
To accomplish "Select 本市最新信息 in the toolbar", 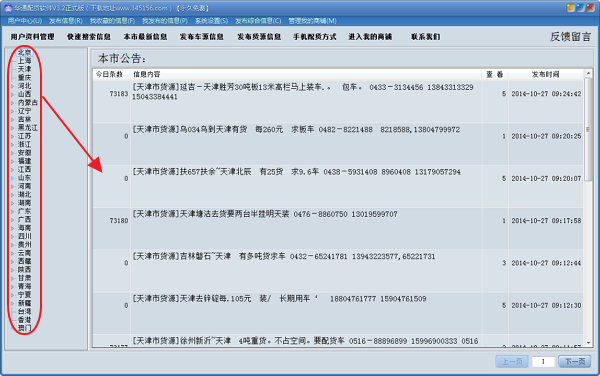I will (145, 37).
